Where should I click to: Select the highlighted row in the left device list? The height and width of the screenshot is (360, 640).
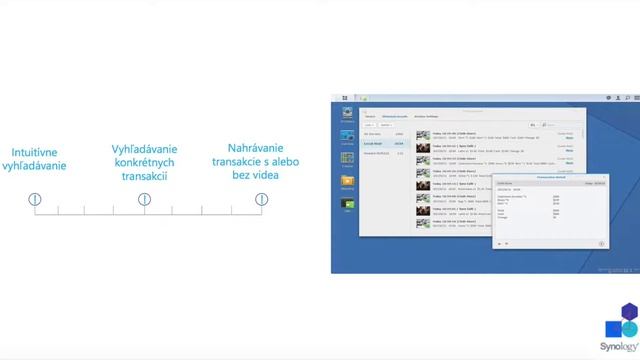[x=384, y=144]
